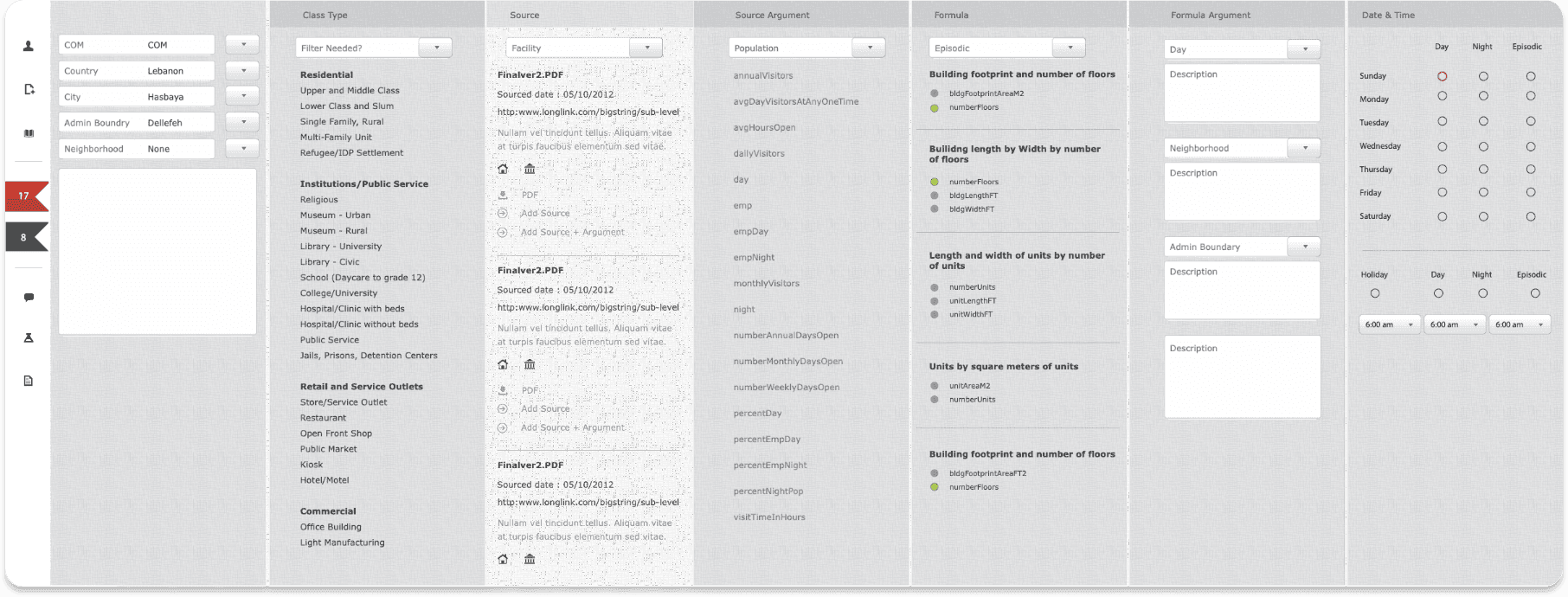Click green dot next to bldgFootprintAreaM2's numberFloors
The height and width of the screenshot is (597, 1568).
tap(935, 108)
